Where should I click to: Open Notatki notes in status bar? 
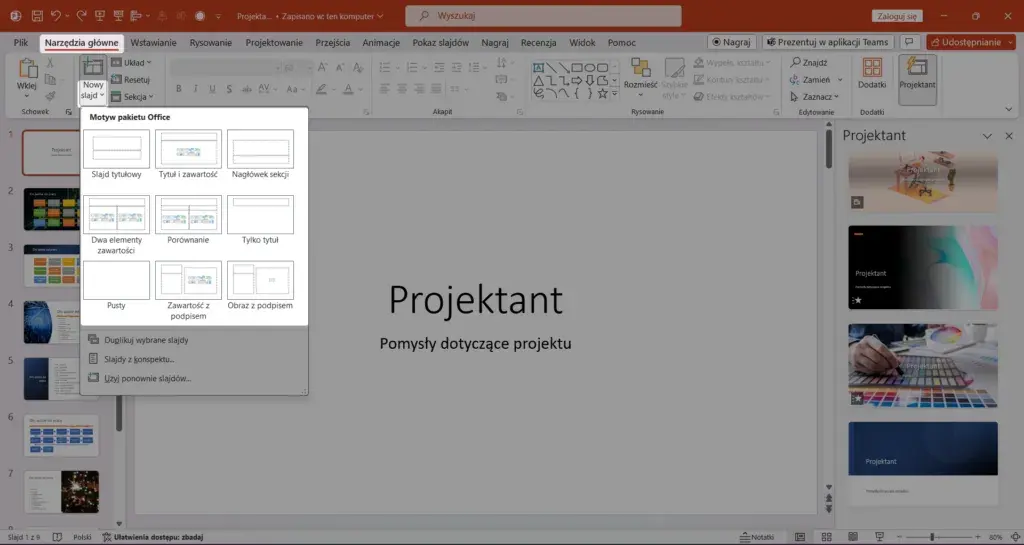(756, 537)
